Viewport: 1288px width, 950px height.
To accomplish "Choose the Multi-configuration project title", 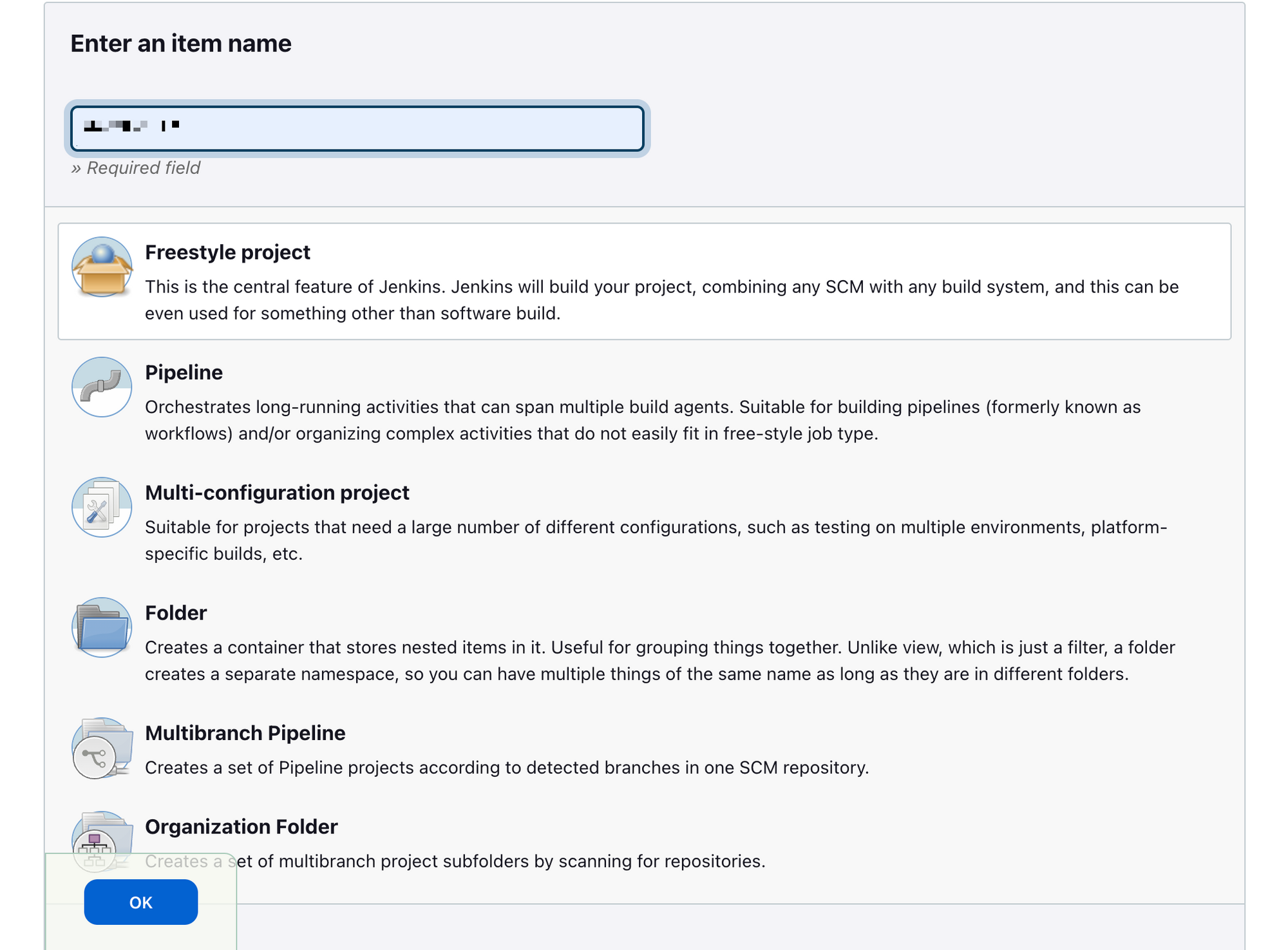I will coord(277,493).
